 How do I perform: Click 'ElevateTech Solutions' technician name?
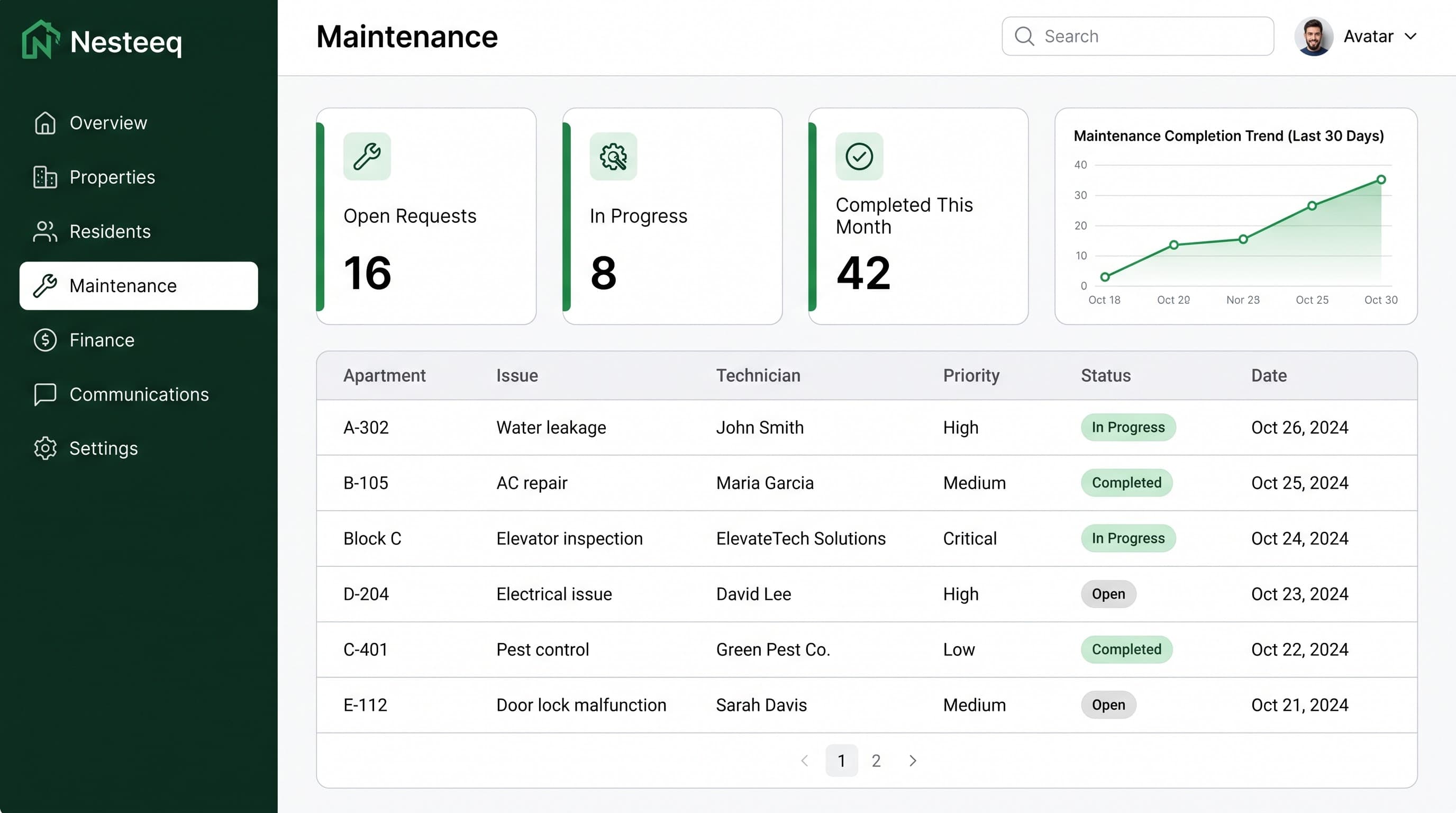(x=801, y=538)
